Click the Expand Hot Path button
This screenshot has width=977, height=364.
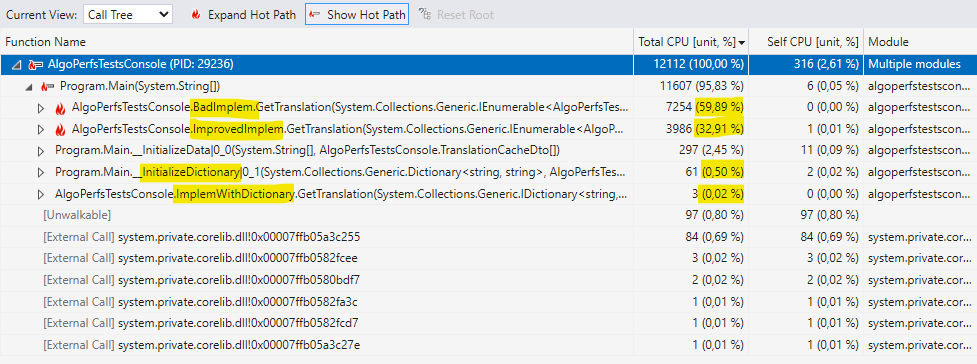(x=244, y=14)
